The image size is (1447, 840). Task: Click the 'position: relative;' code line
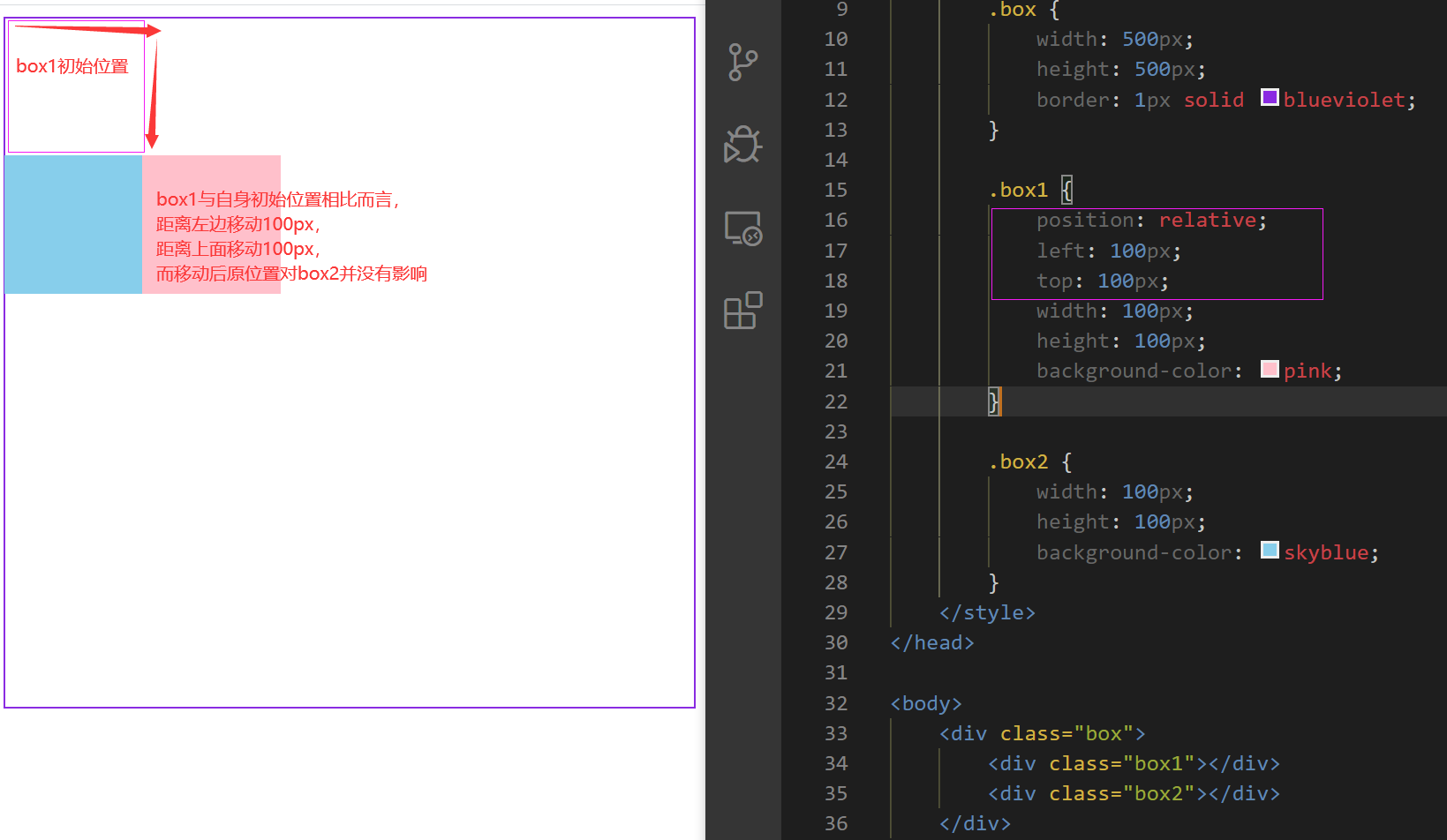(1151, 220)
